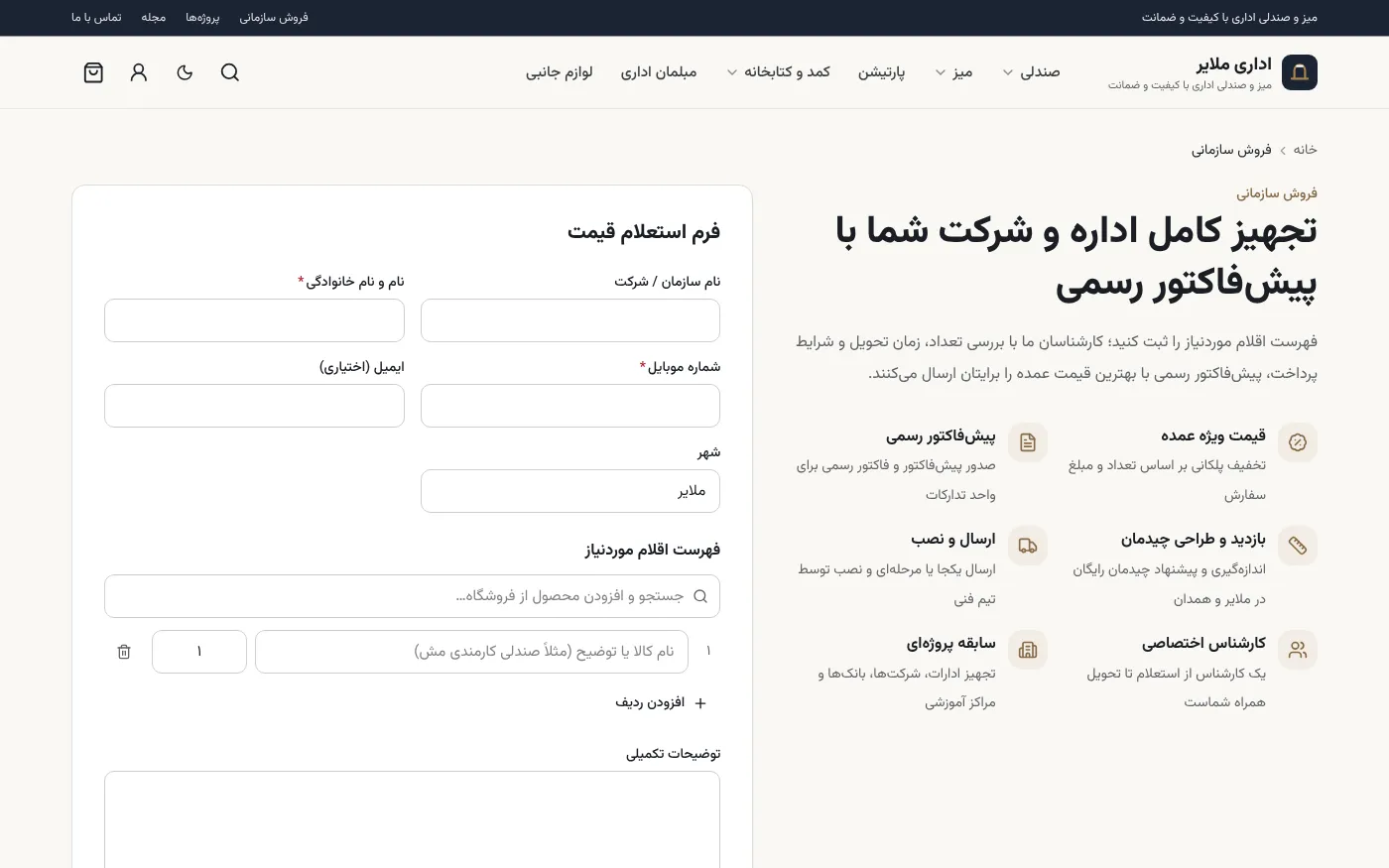This screenshot has width=1389, height=868.
Task: Click پیش‌فاکتور رسمی document icon
Action: 1028,442
